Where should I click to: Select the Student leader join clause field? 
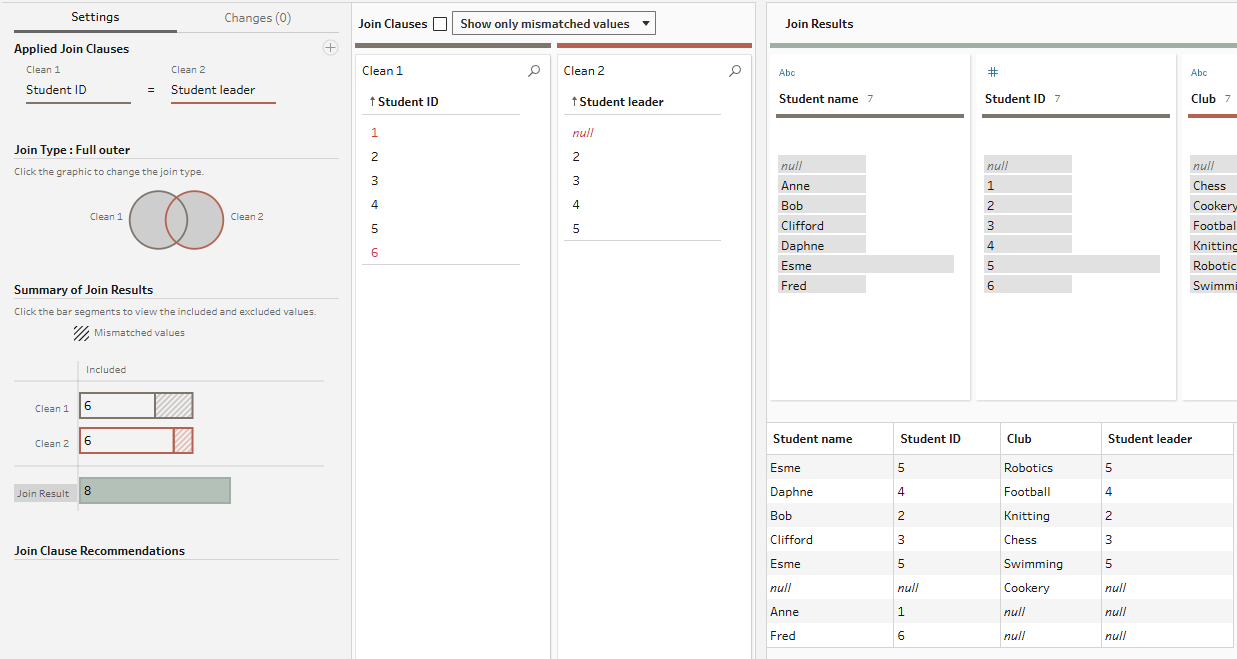click(x=222, y=90)
